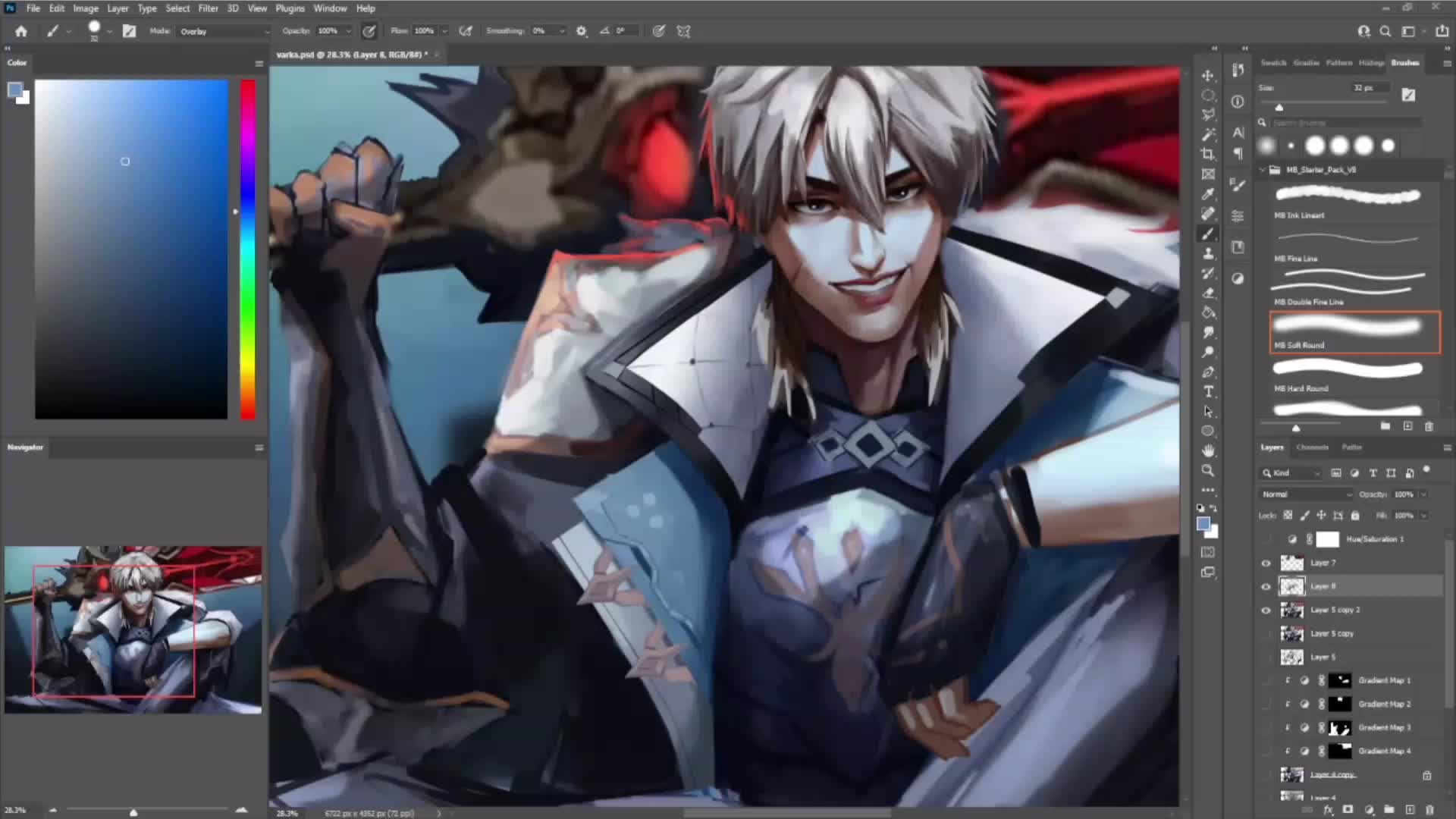Click the vertical hue spectrum slider

248,249
